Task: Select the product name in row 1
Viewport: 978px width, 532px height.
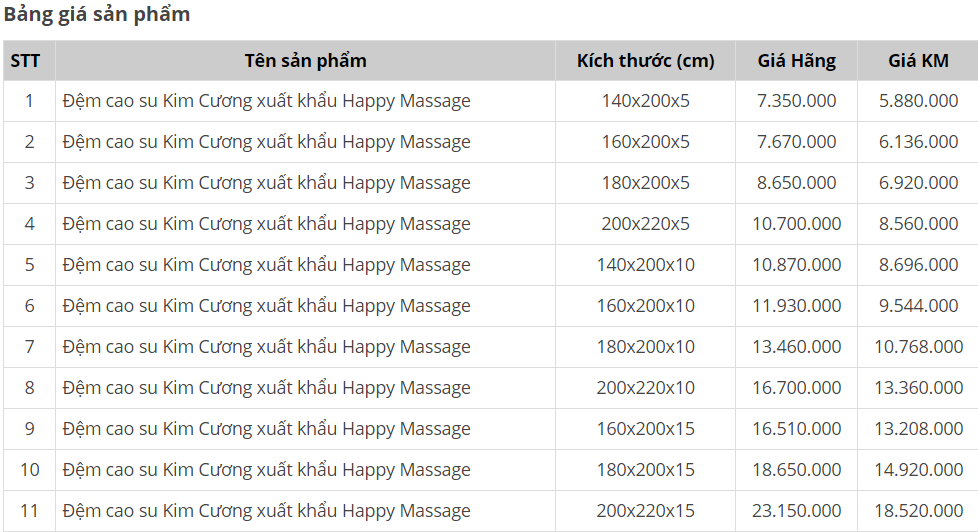Action: pos(266,101)
